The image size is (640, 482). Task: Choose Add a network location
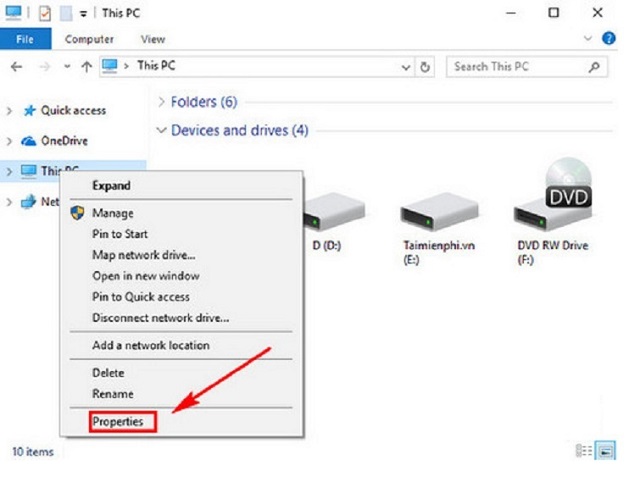point(181,345)
